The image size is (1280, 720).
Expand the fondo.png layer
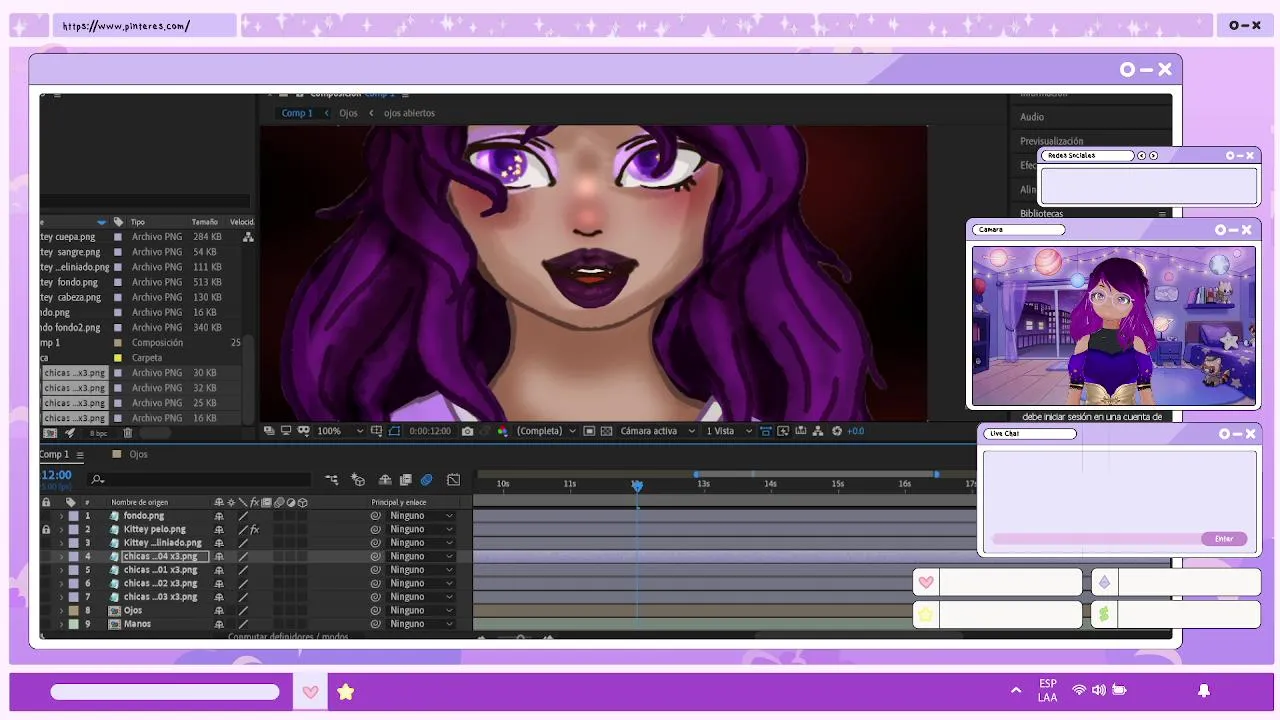click(x=61, y=516)
